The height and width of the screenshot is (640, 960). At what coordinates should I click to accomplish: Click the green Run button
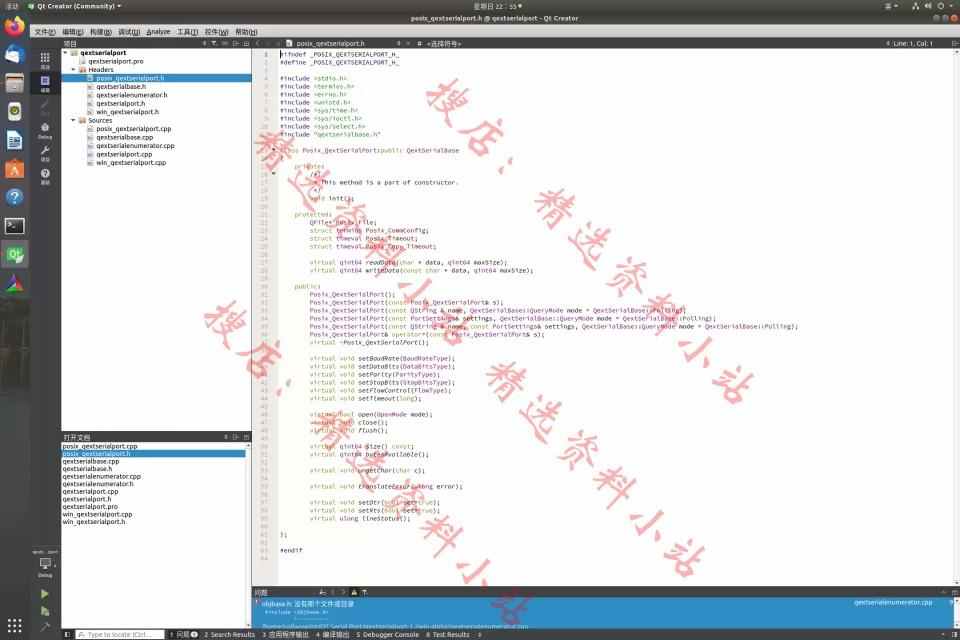45,594
